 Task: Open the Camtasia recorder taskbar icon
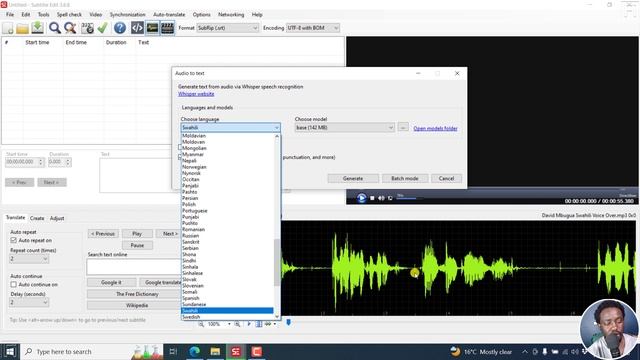[256, 351]
